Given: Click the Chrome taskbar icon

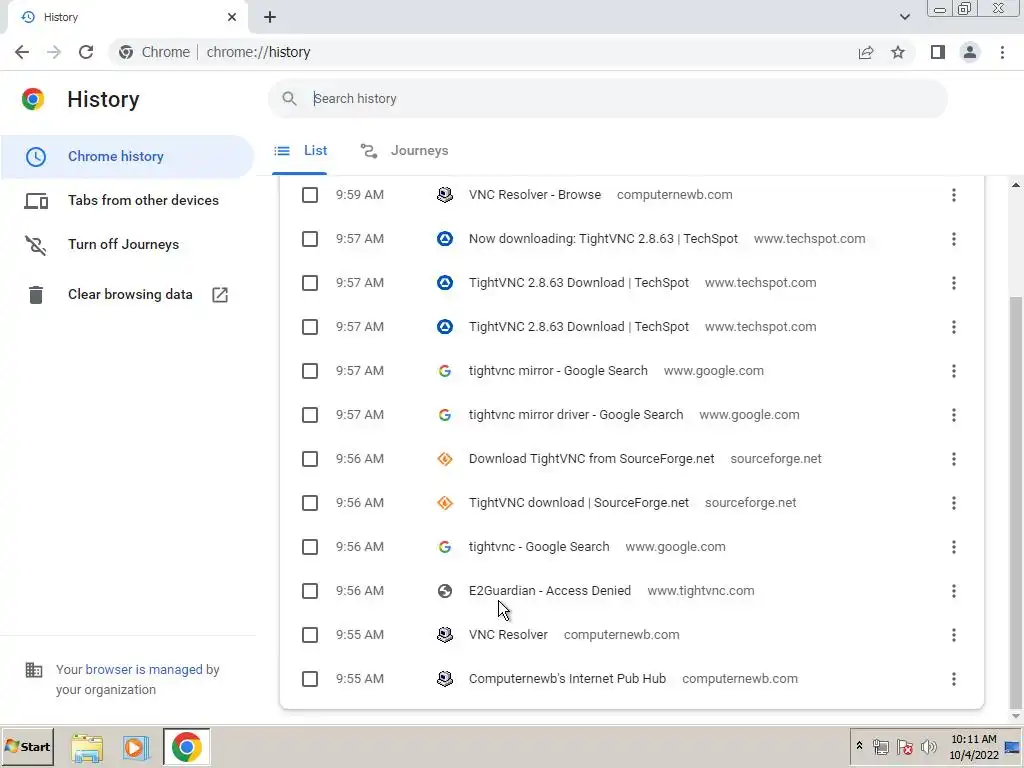Looking at the screenshot, I should [x=187, y=747].
